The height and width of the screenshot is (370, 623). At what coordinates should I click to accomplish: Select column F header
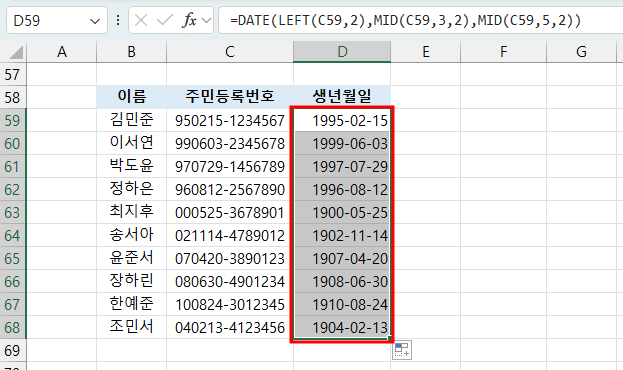(503, 52)
